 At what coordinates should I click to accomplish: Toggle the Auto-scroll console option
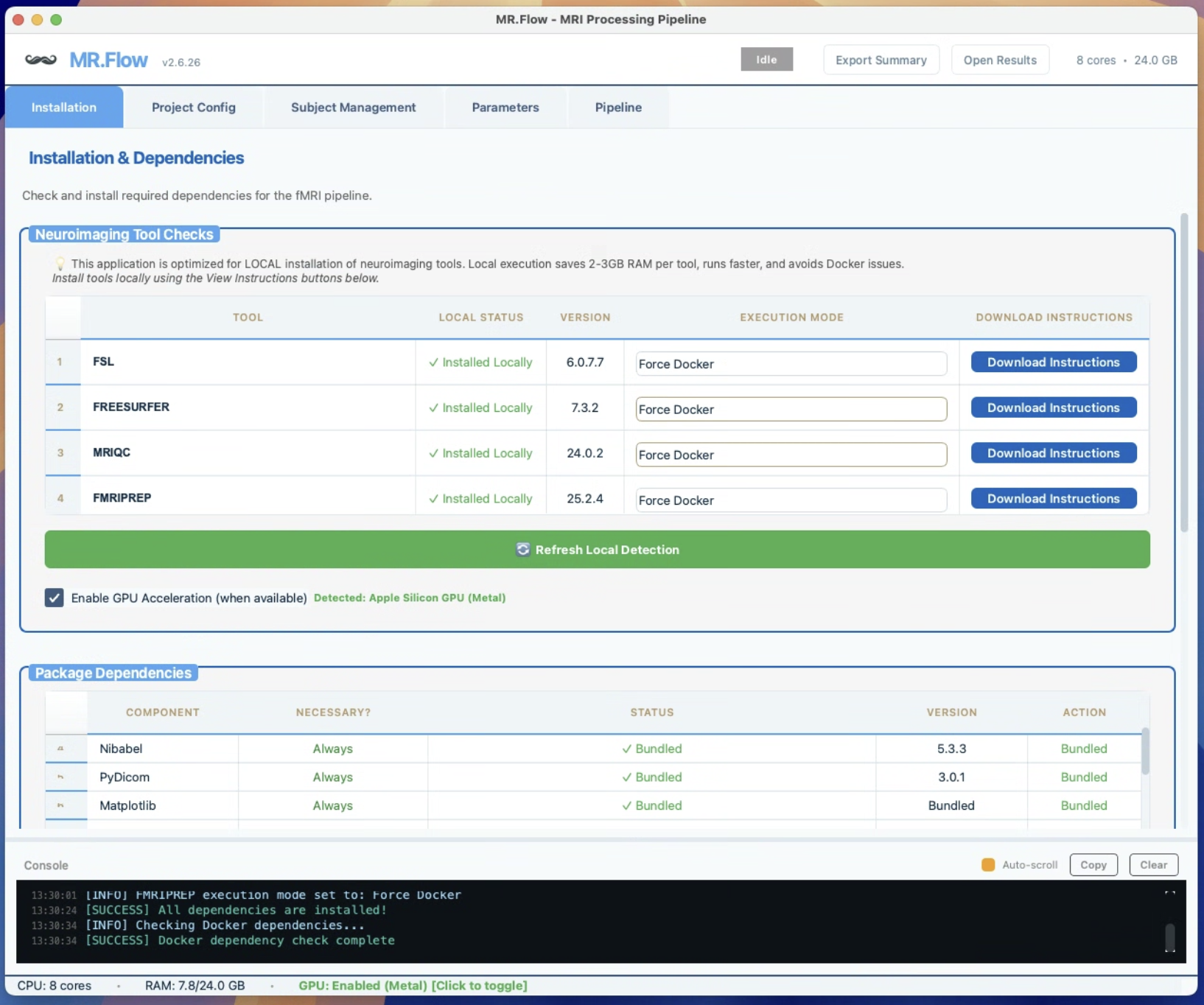[x=987, y=865]
